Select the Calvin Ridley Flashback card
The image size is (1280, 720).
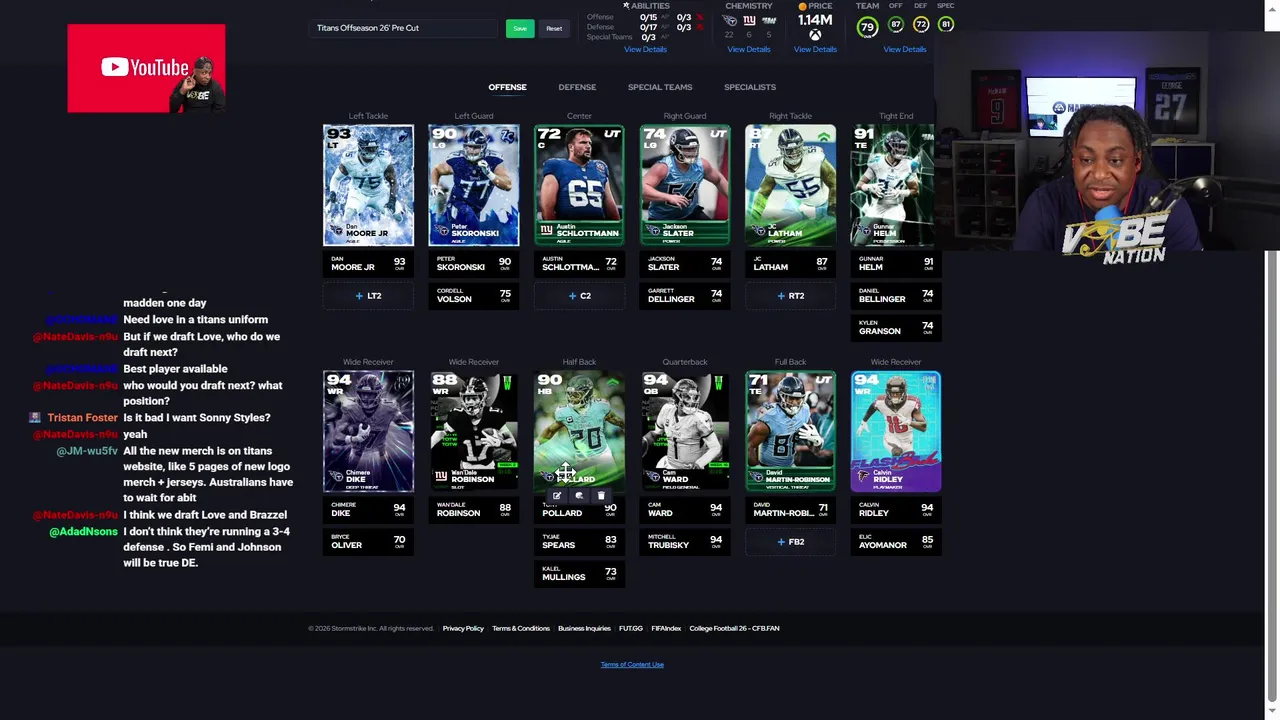[x=896, y=431]
